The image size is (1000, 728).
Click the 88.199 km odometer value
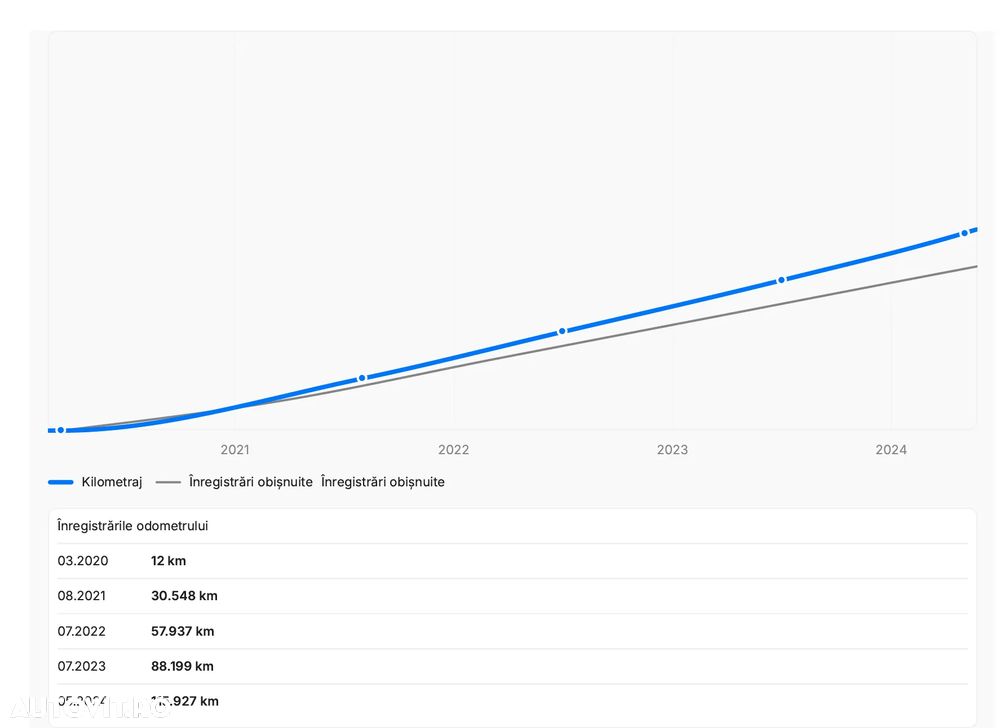[182, 666]
